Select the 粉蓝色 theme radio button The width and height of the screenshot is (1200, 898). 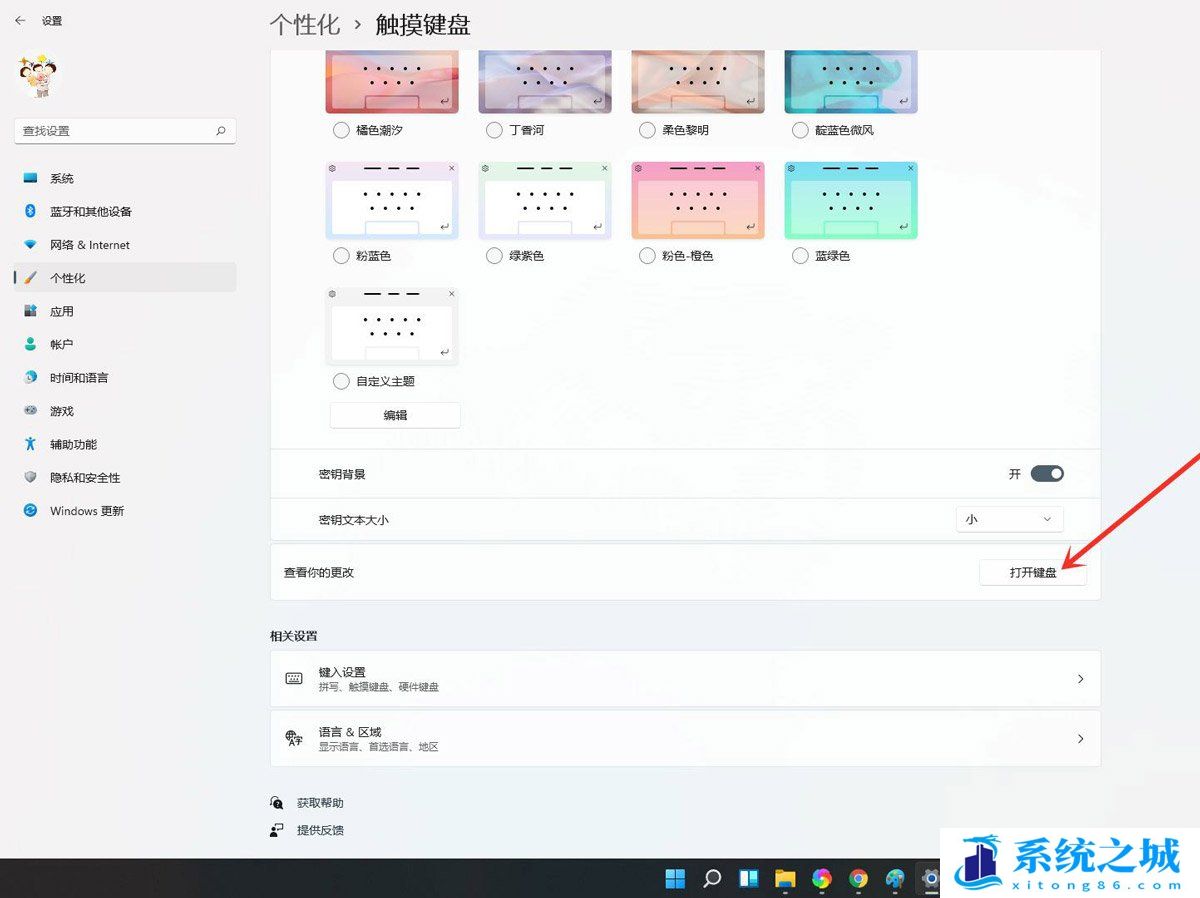[x=341, y=256]
